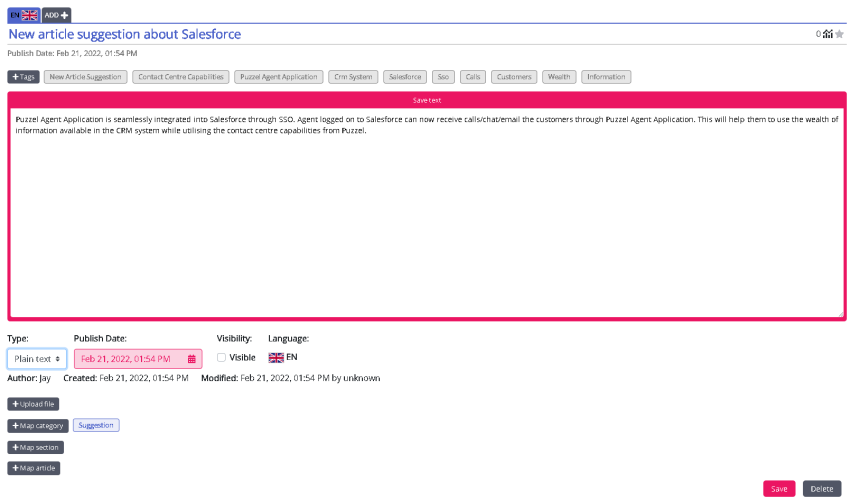The width and height of the screenshot is (851, 500).
Task: Select the Calls tag
Action: pos(473,77)
